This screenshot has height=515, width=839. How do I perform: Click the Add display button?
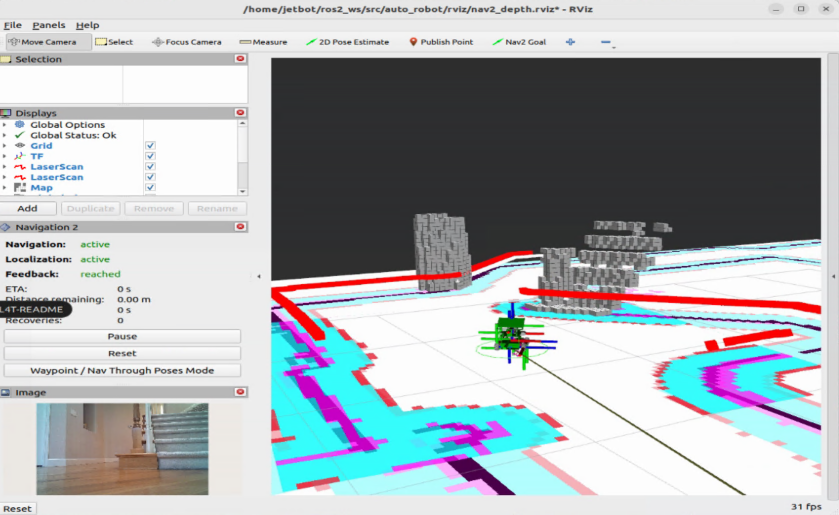point(28,208)
